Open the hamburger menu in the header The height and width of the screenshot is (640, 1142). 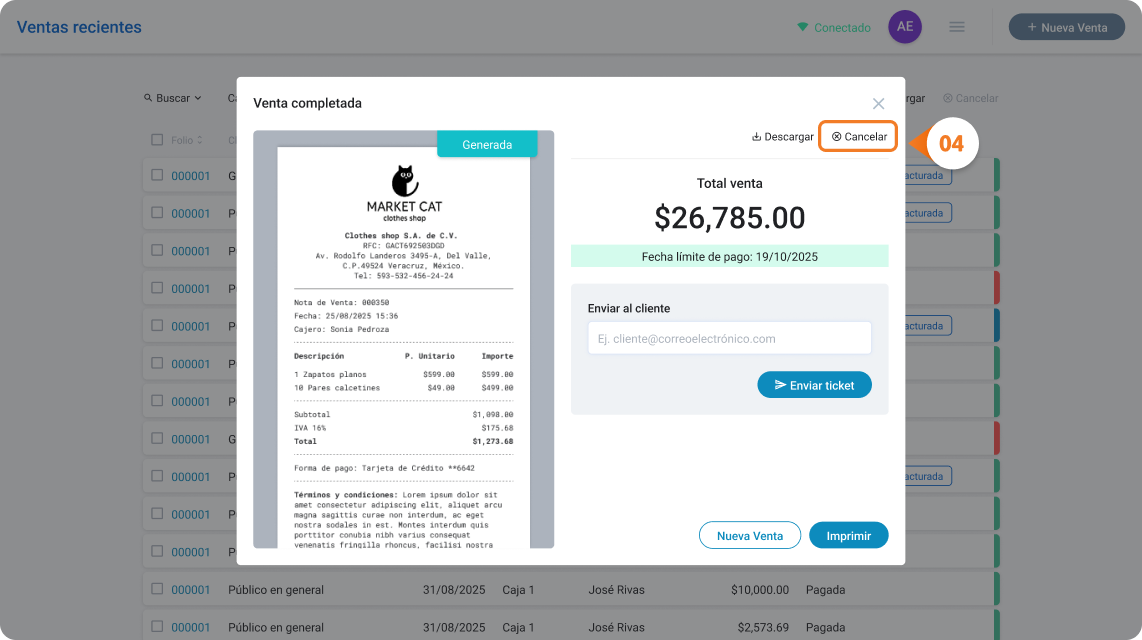tap(956, 27)
